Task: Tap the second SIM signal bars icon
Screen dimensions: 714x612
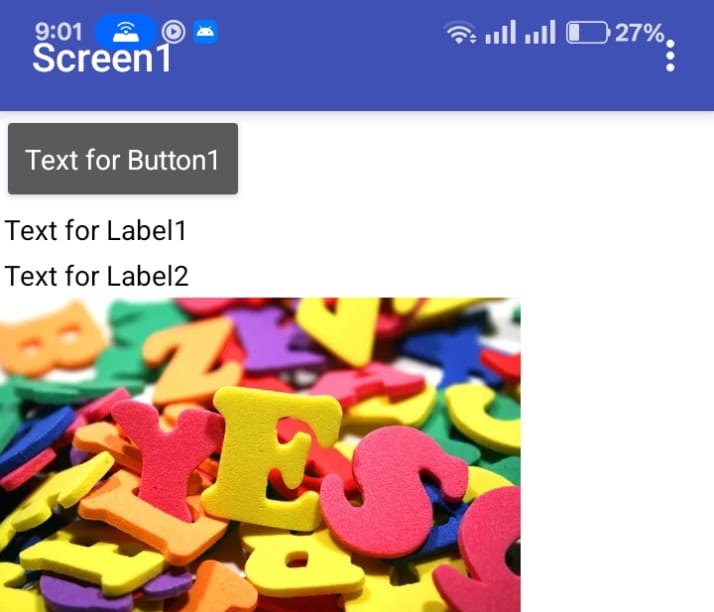Action: 540,33
